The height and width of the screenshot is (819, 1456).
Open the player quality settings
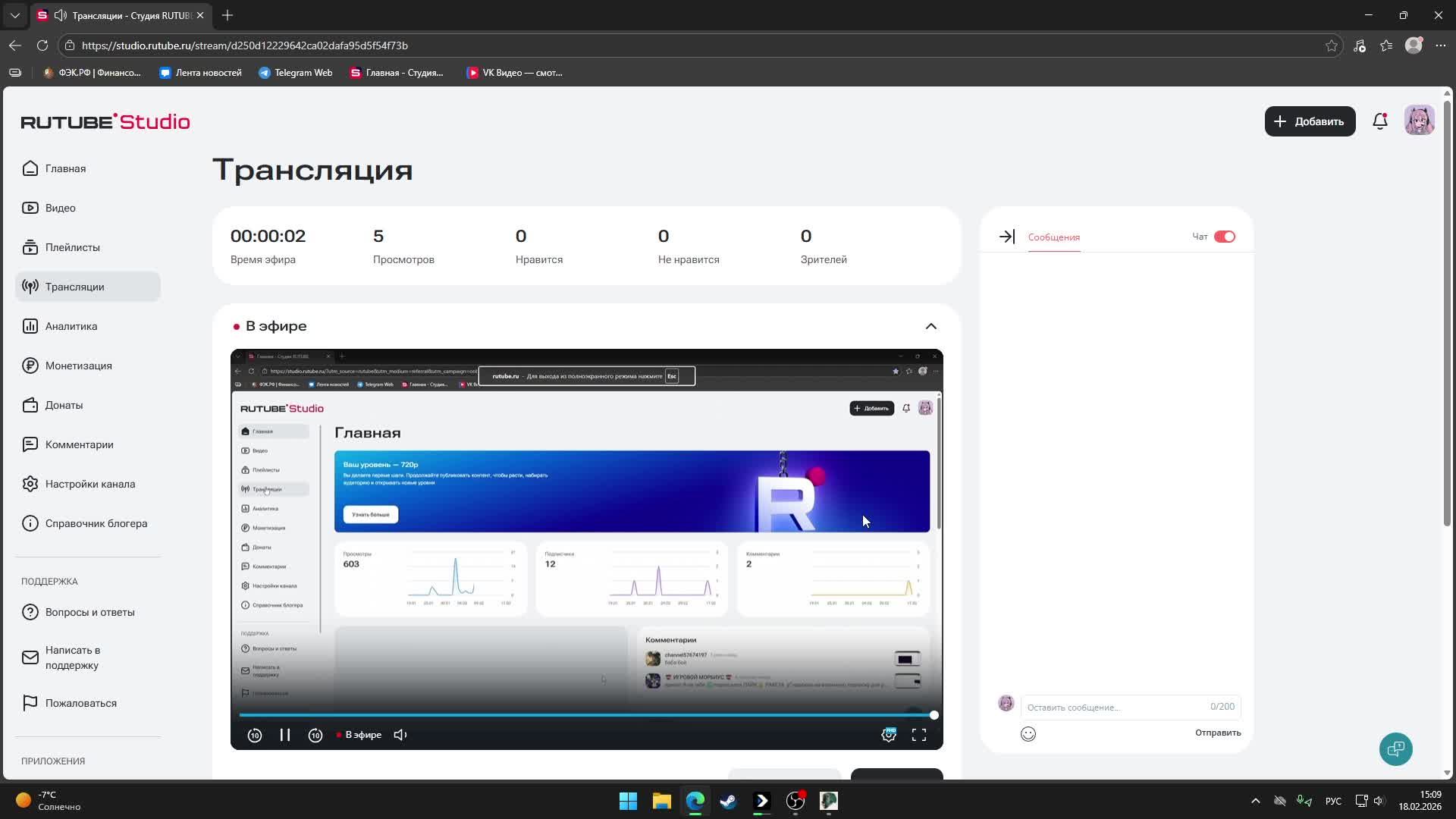[x=888, y=734]
